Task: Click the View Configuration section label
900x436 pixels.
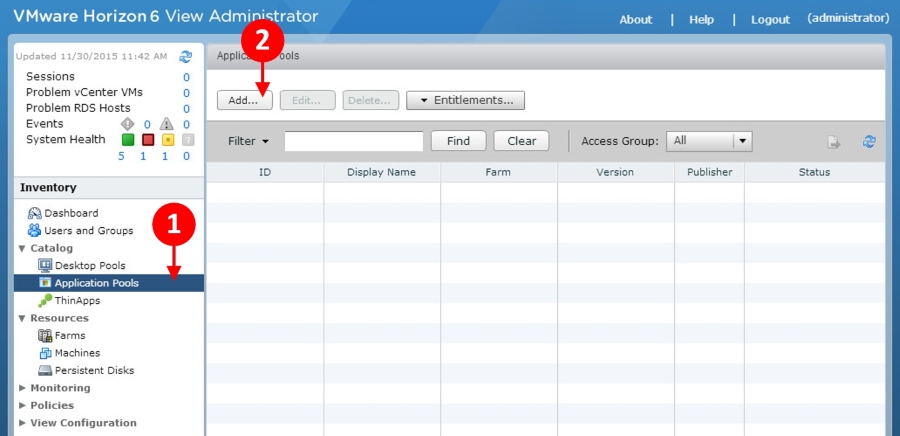Action: pyautogui.click(x=83, y=423)
